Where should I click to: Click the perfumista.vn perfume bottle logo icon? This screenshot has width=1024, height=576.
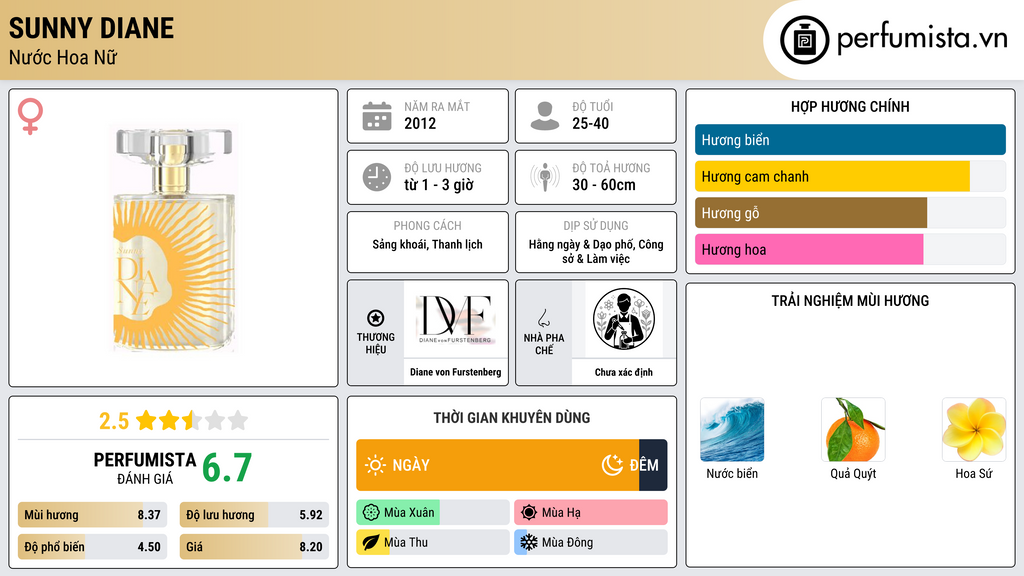click(x=805, y=40)
